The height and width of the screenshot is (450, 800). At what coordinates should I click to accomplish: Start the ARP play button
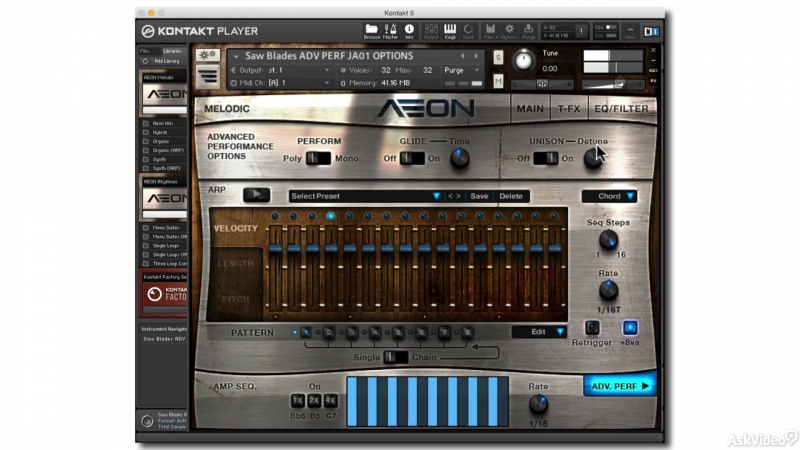[256, 194]
